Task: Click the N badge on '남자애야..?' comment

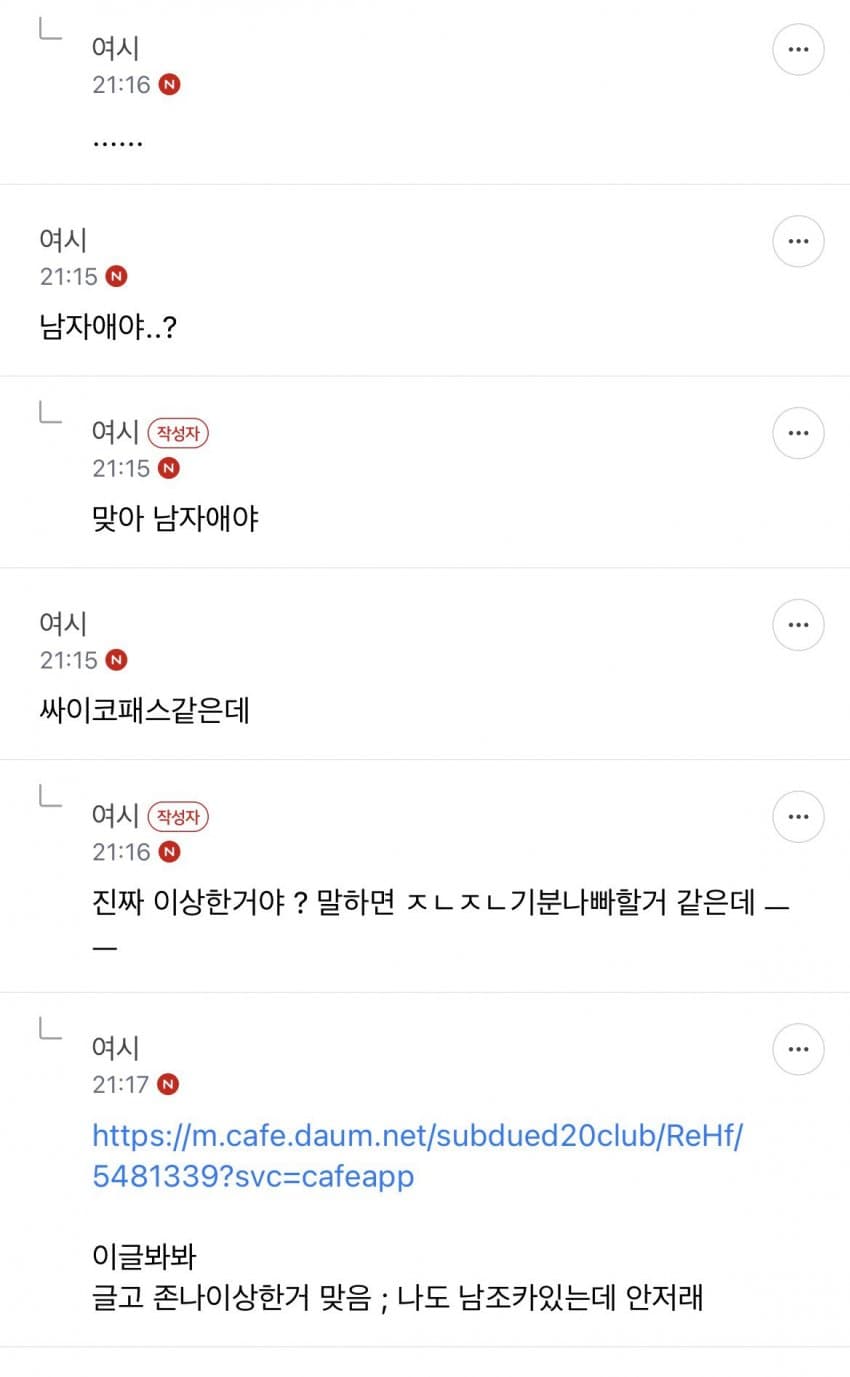Action: tap(117, 276)
